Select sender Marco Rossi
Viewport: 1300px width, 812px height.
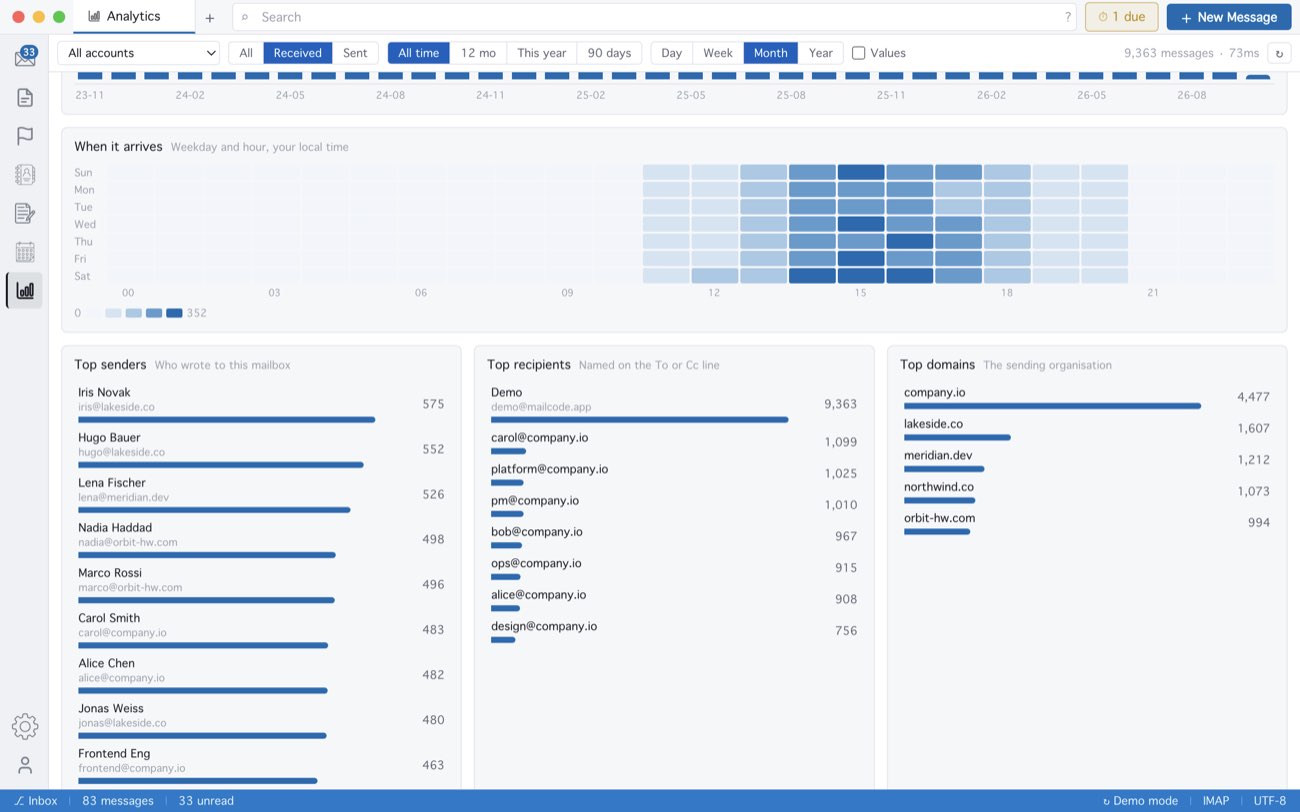coord(261,585)
